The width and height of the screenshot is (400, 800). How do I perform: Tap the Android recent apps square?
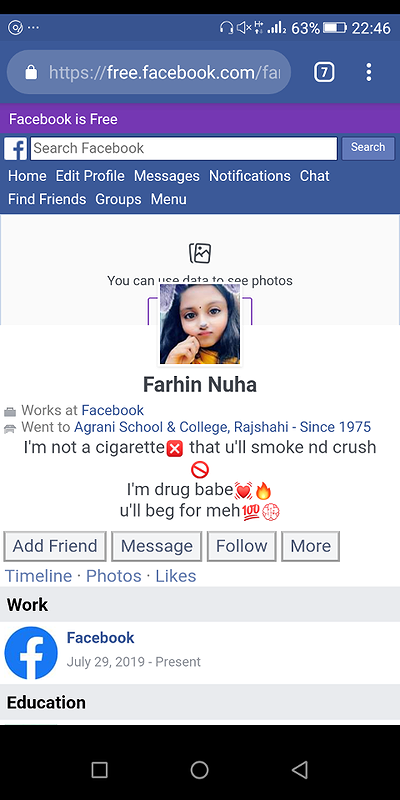pyautogui.click(x=99, y=770)
